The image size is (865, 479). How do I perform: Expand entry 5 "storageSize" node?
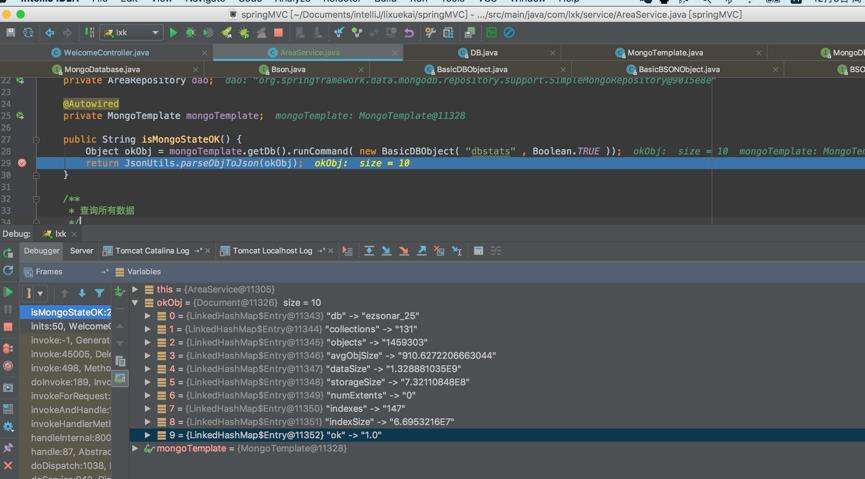(148, 382)
